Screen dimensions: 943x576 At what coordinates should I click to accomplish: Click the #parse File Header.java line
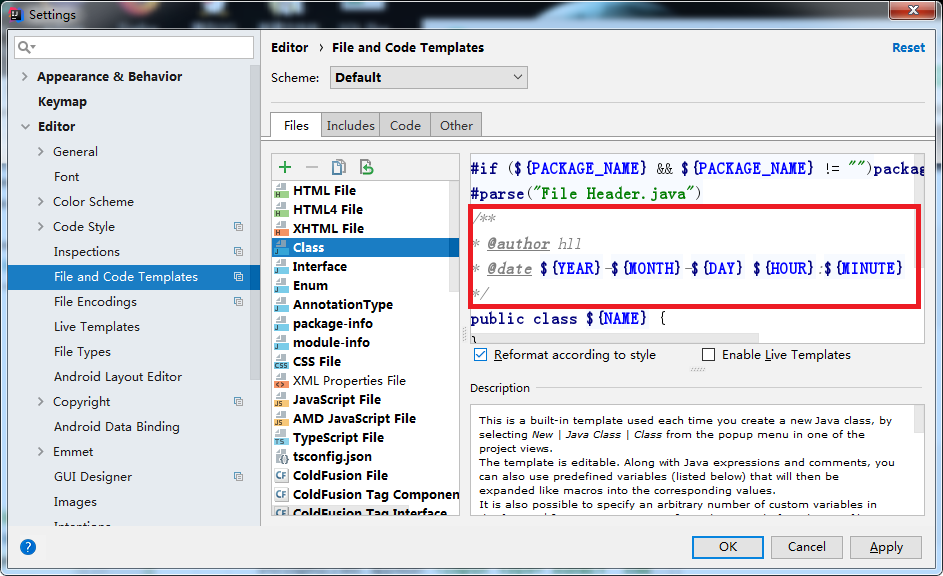(x=586, y=194)
